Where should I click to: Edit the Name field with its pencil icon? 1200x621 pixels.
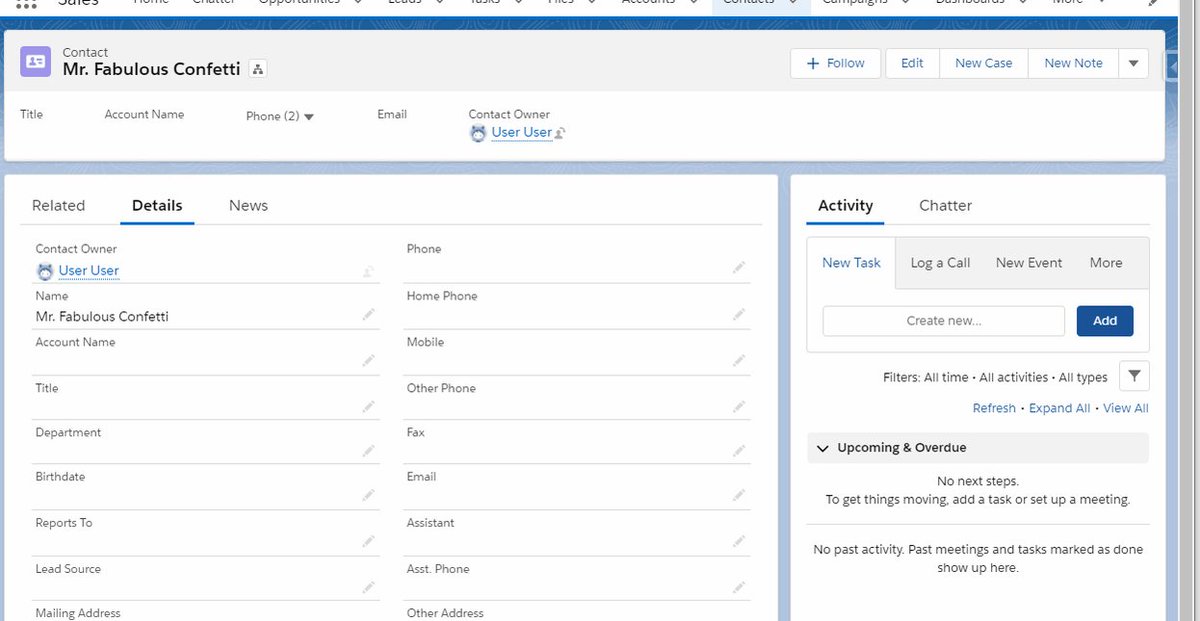pos(369,314)
